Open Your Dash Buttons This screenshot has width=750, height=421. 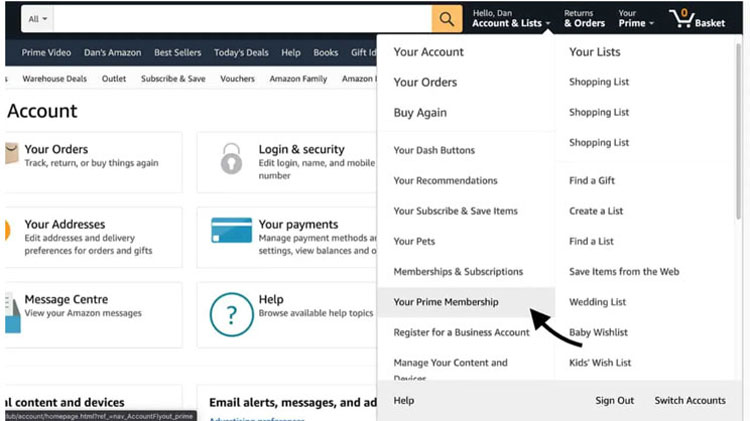(434, 150)
